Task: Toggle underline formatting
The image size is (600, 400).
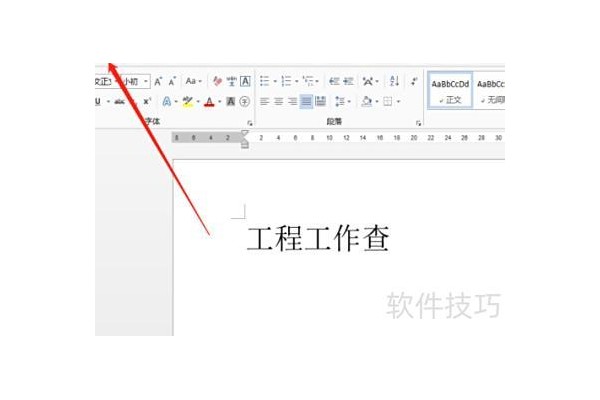Action: (x=98, y=101)
